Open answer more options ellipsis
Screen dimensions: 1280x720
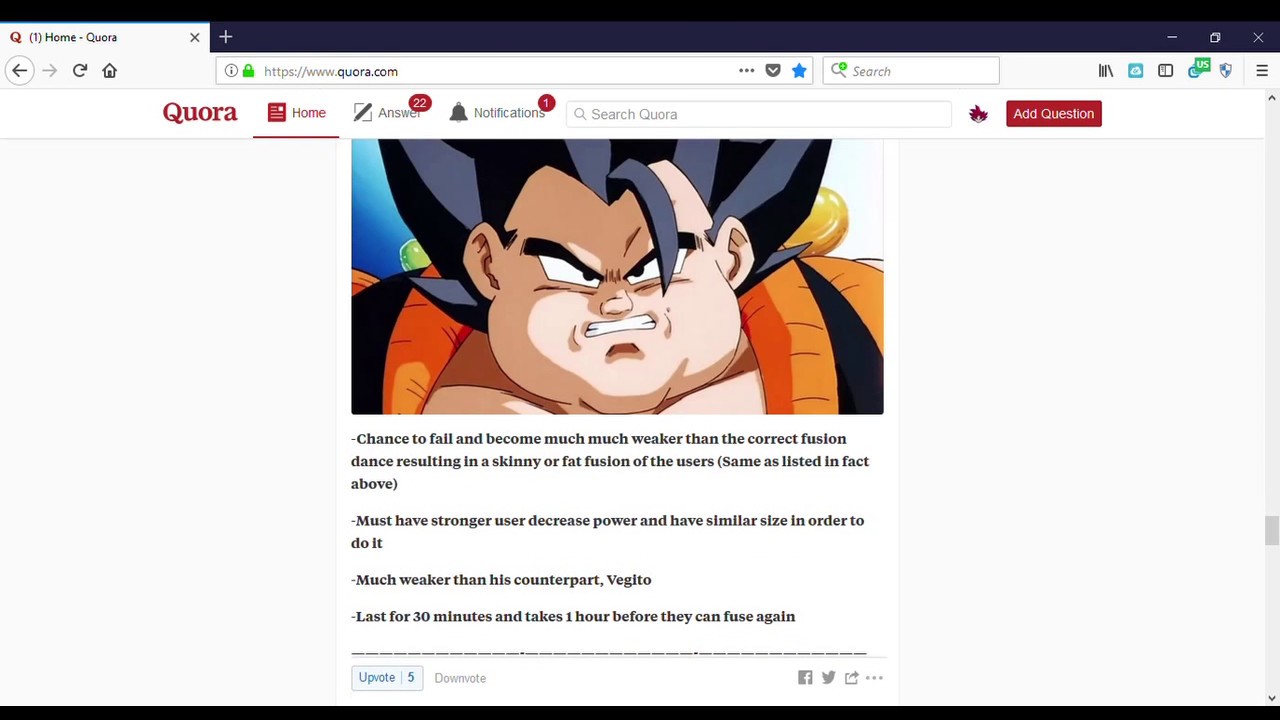pos(874,677)
